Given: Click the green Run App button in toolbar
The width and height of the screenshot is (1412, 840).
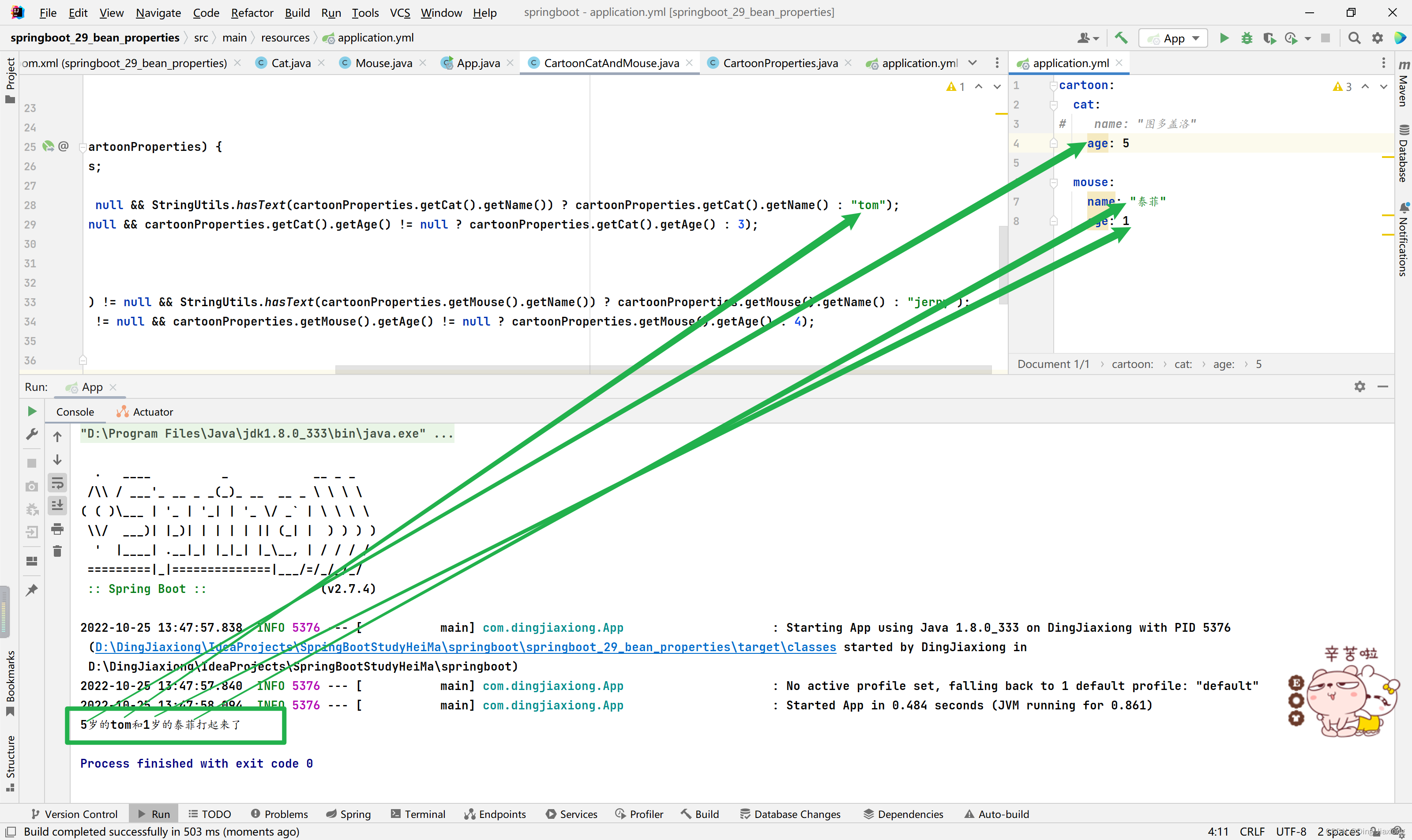Looking at the screenshot, I should coord(1224,38).
